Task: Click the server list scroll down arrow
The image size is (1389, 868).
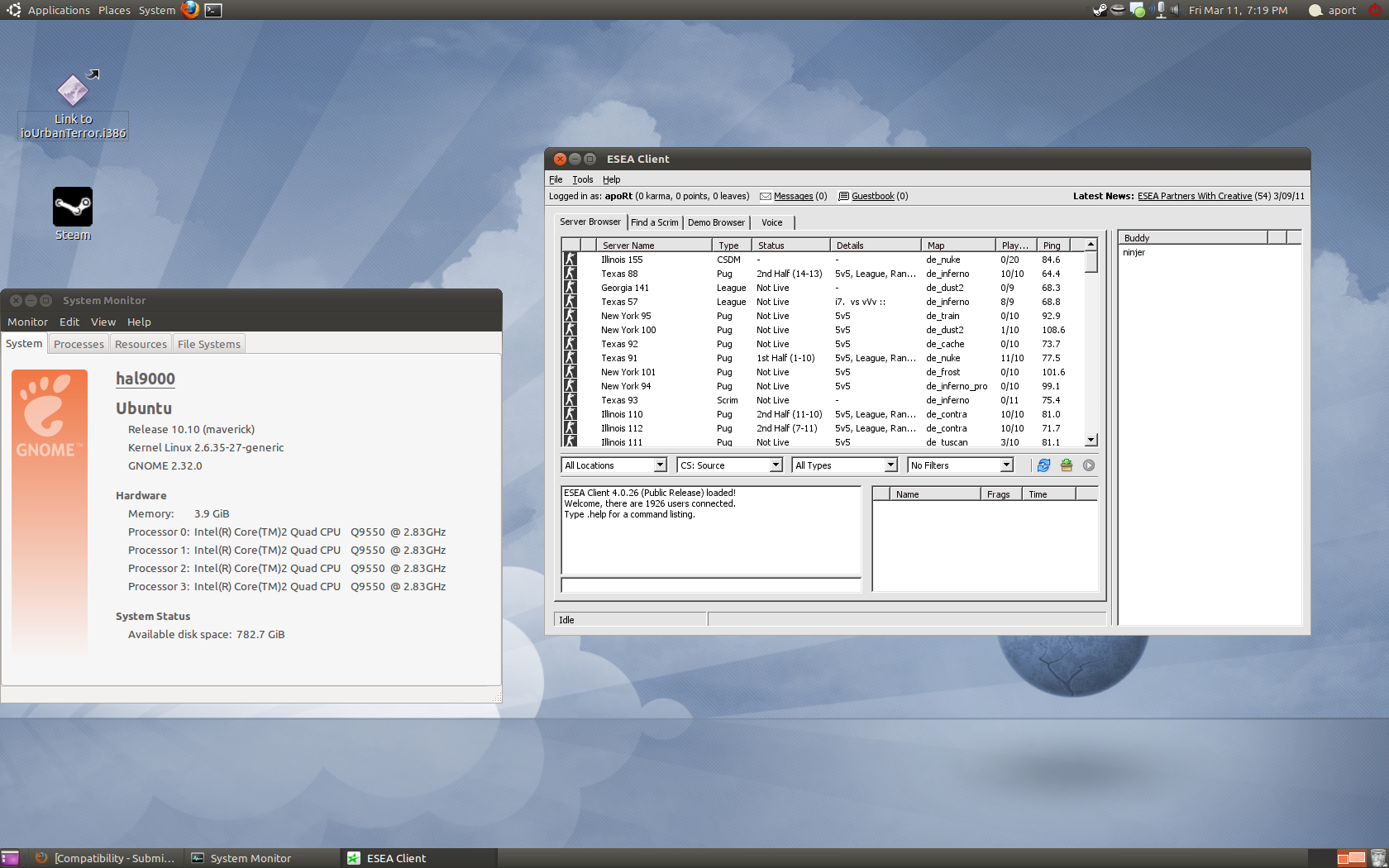Action: 1091,440
